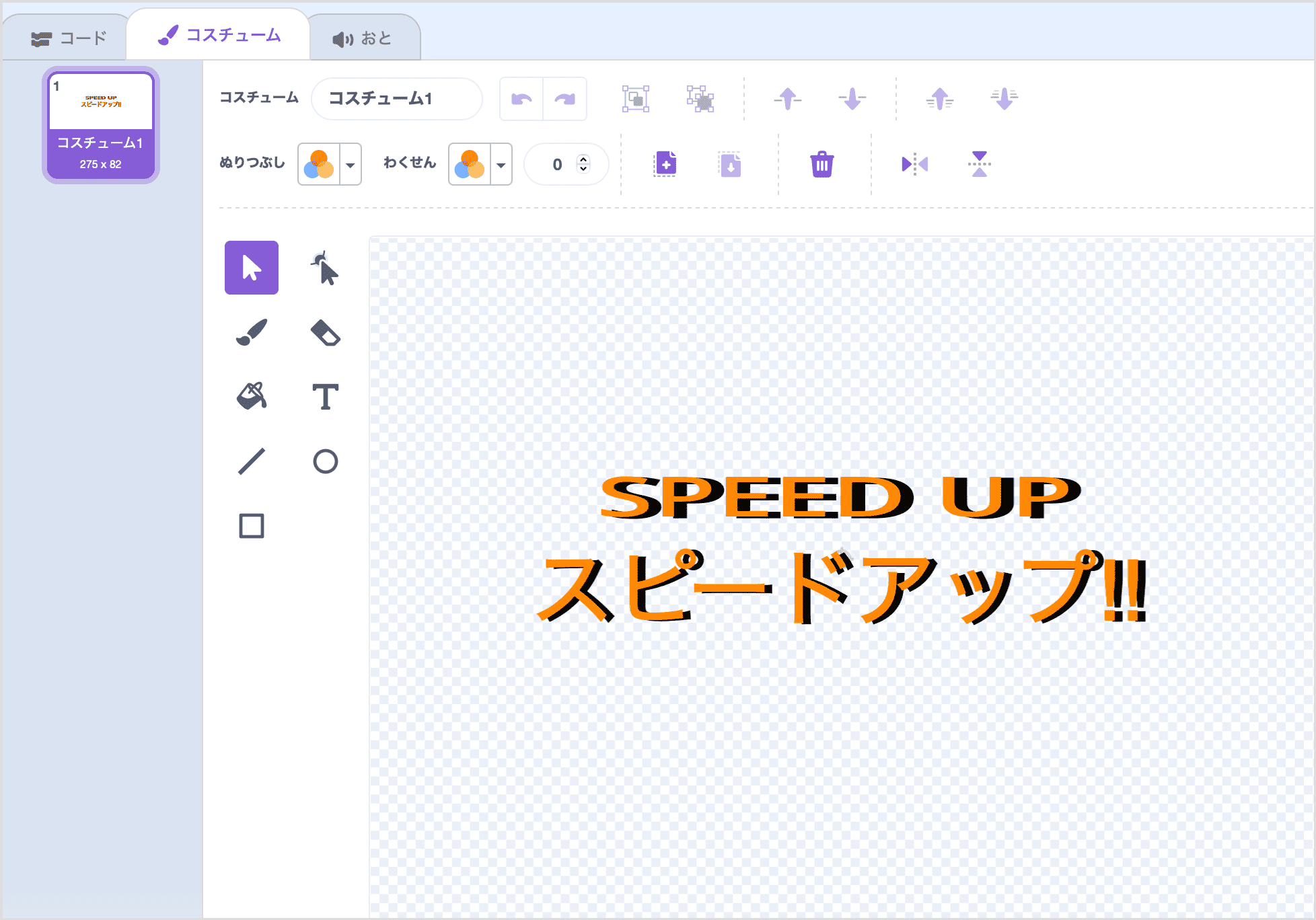Click the Redo button
Viewport: 1316px width, 920px height.
565,99
